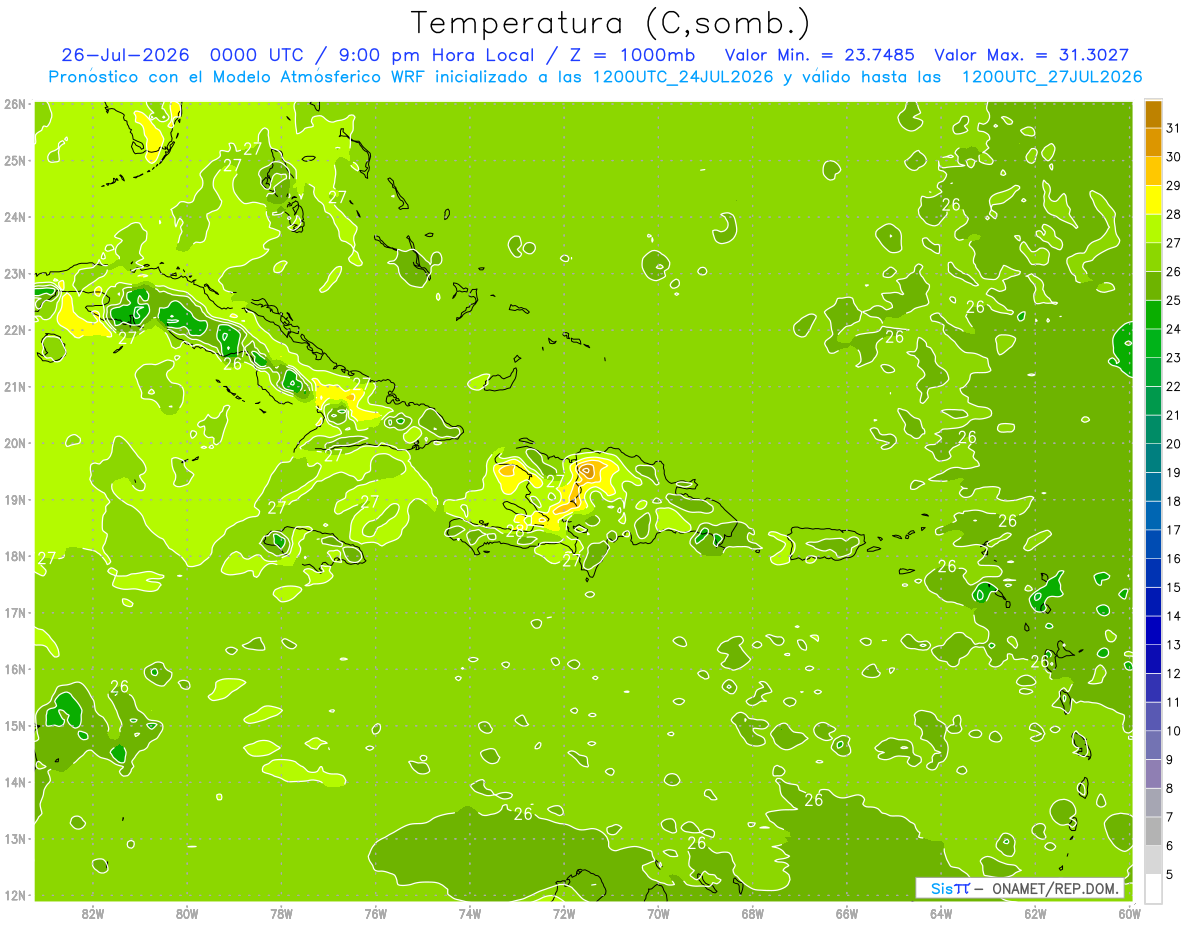This screenshot has height=927, width=1200.
Task: Click the '12' value on the color scale
Action: click(1173, 673)
